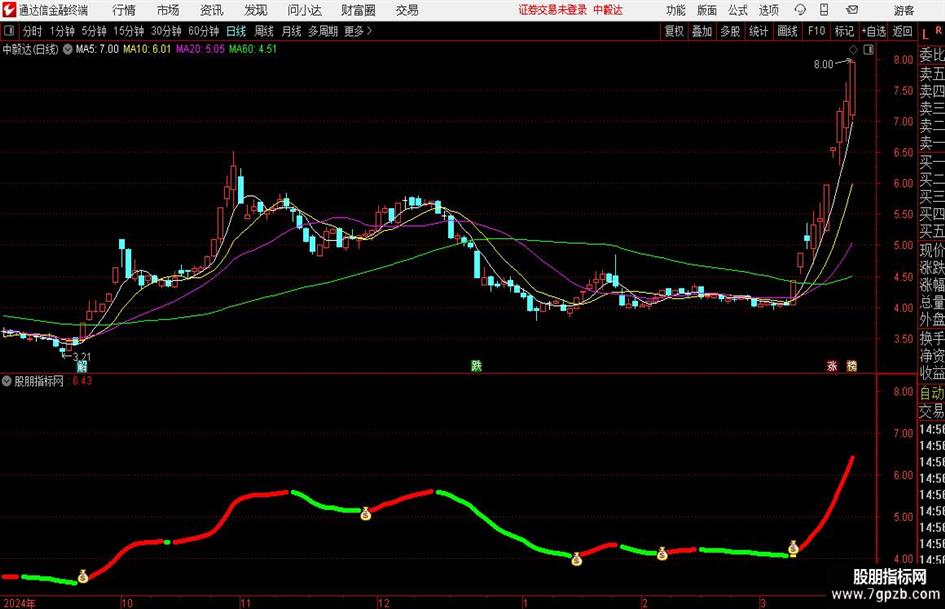The image size is (945, 609).
Task: Click the 统计 statistics button
Action: (x=759, y=31)
